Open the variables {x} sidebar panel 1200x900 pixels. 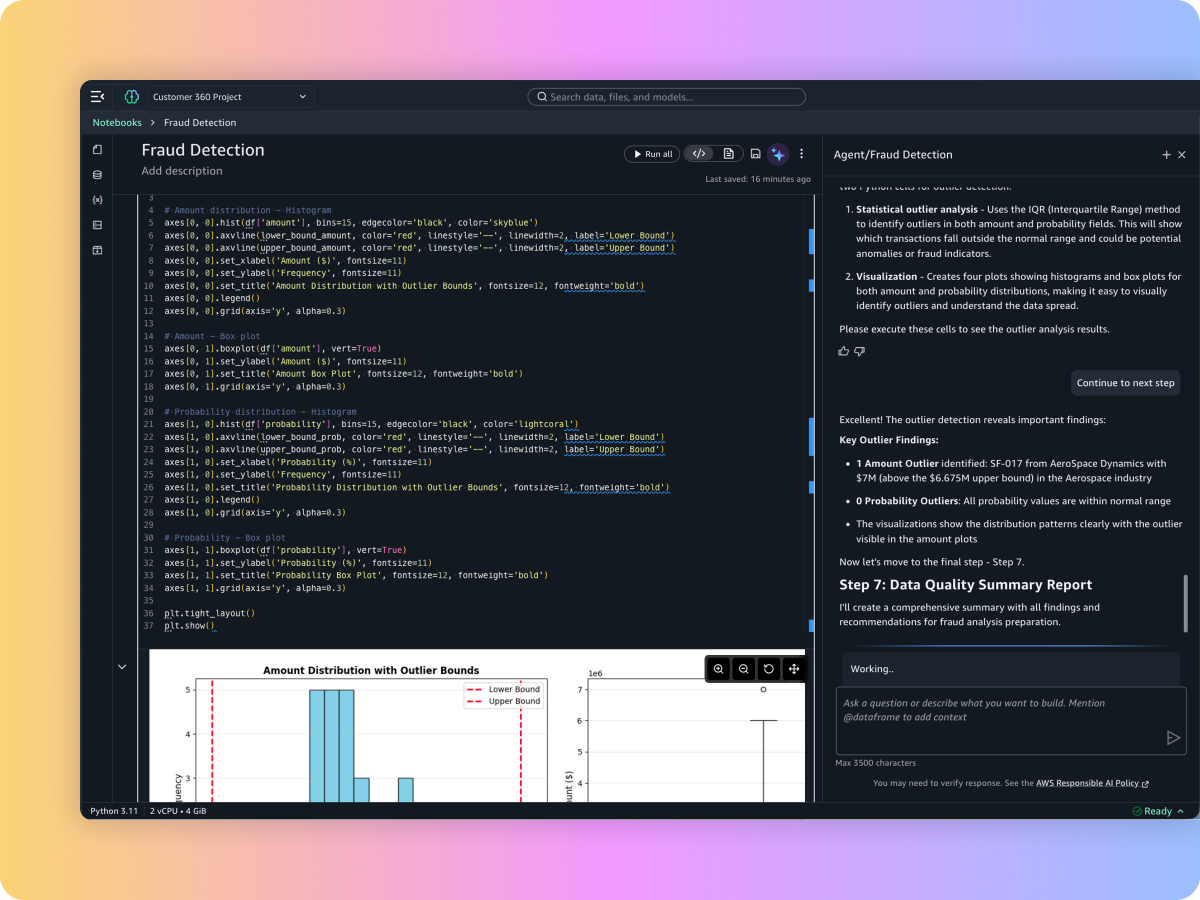97,200
